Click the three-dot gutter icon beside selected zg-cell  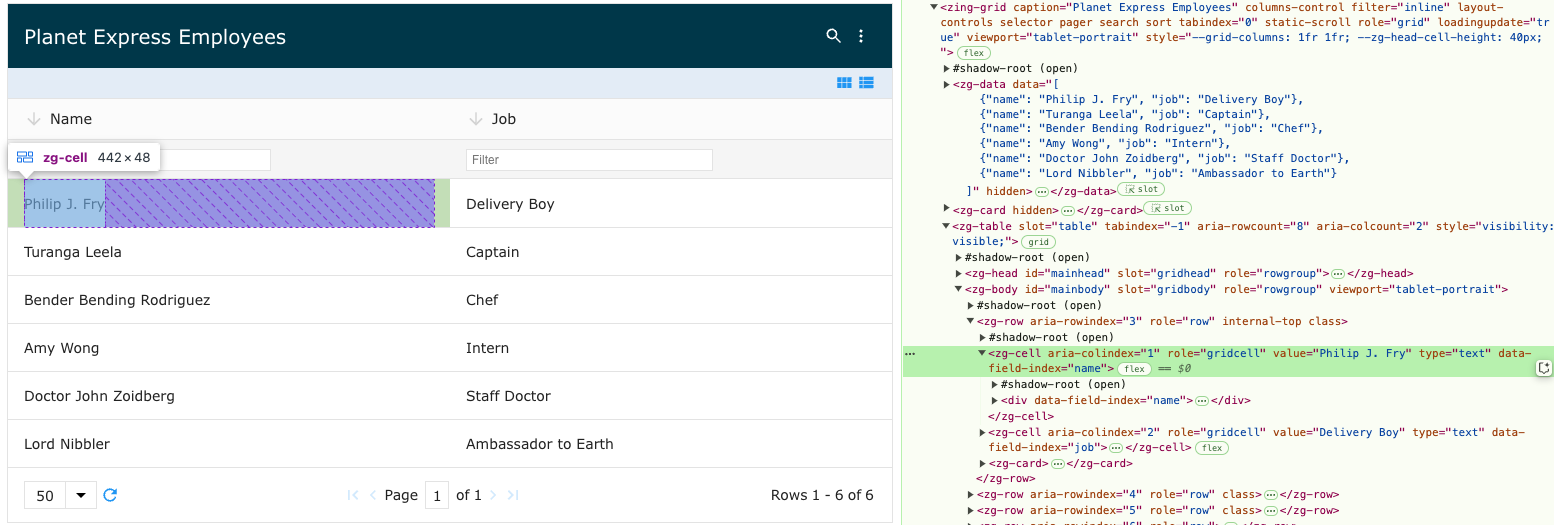click(910, 354)
